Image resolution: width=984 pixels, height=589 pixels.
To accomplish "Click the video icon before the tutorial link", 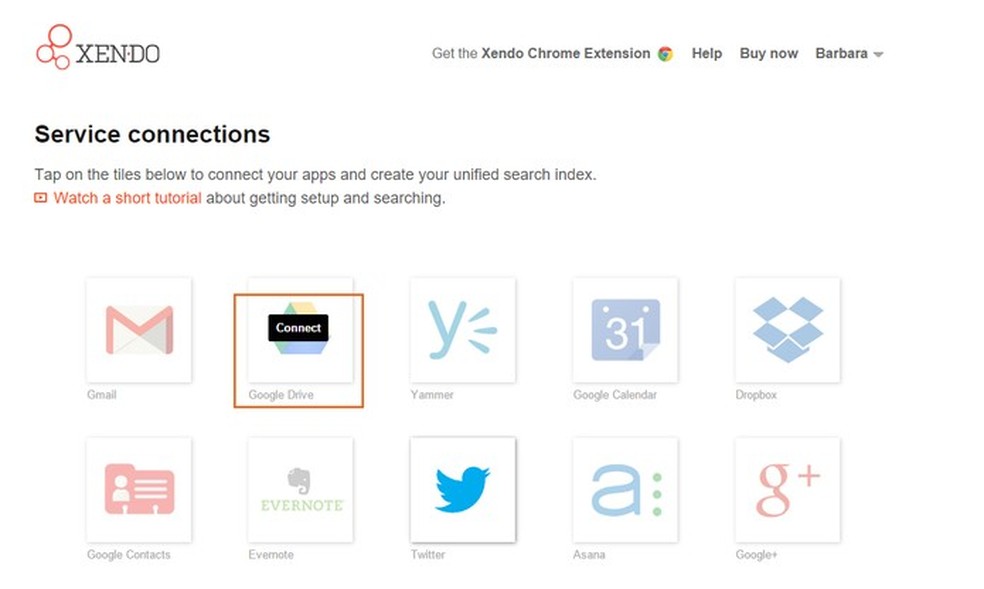I will click(x=41, y=198).
